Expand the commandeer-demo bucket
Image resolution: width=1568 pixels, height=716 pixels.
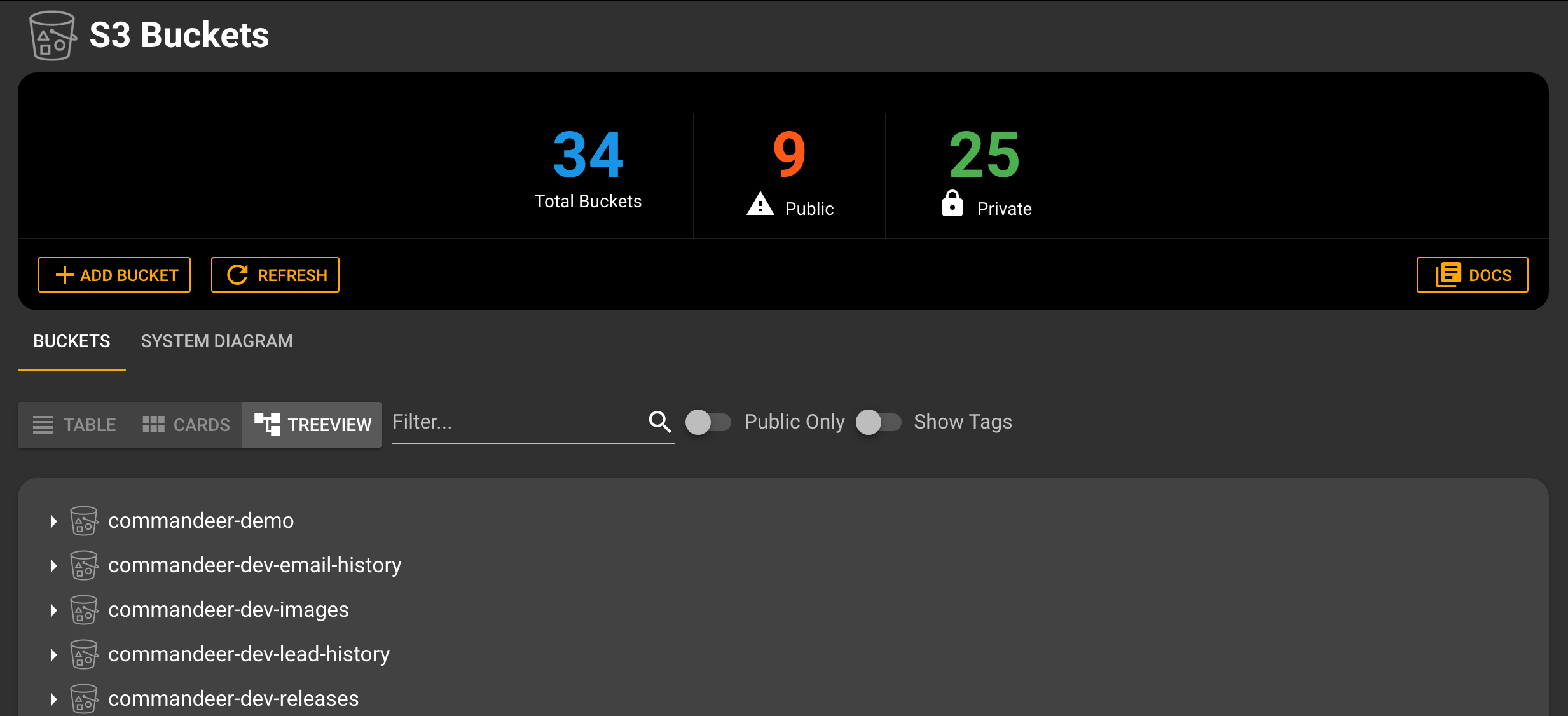53,521
